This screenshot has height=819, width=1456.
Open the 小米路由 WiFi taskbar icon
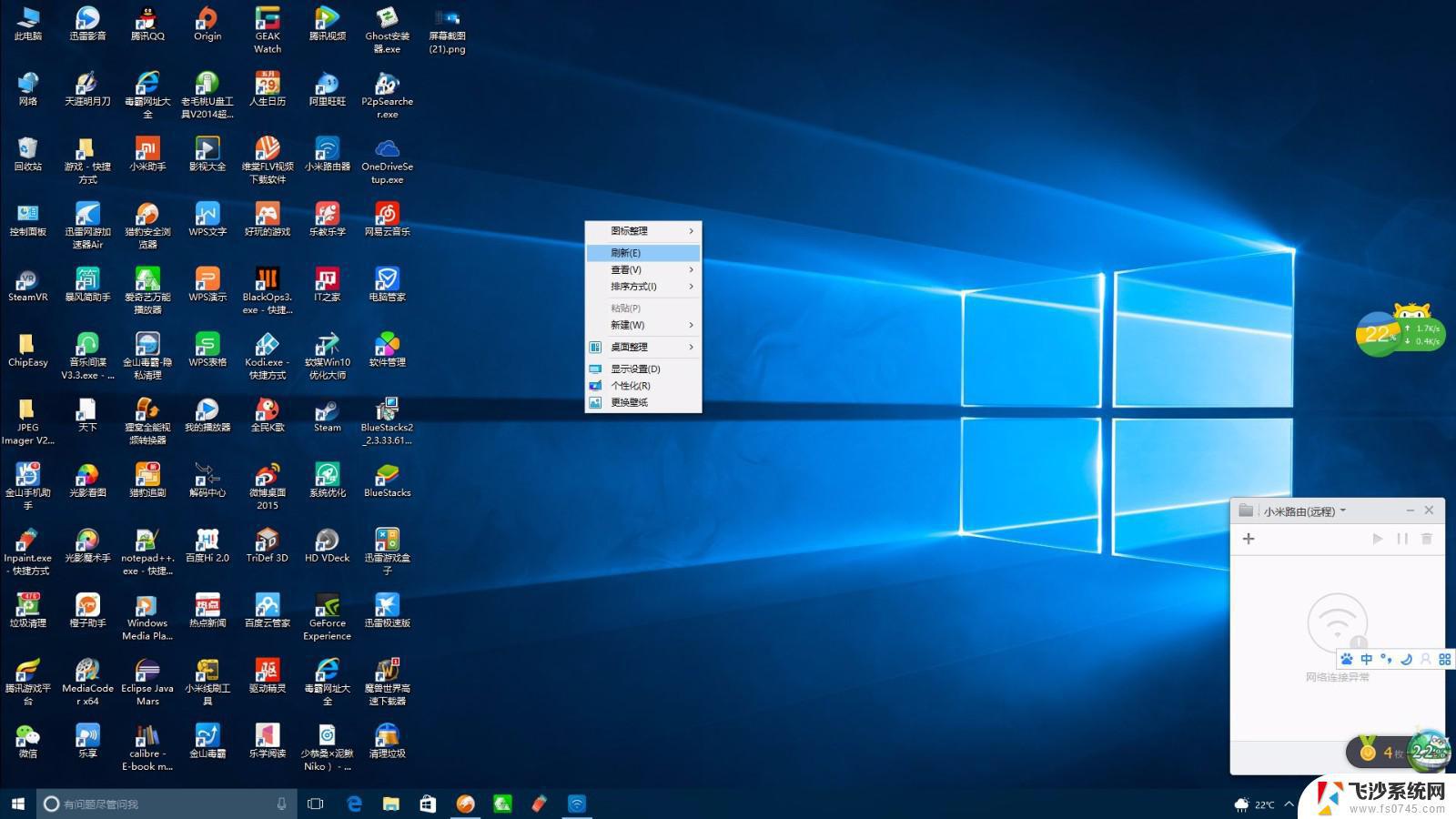577,804
